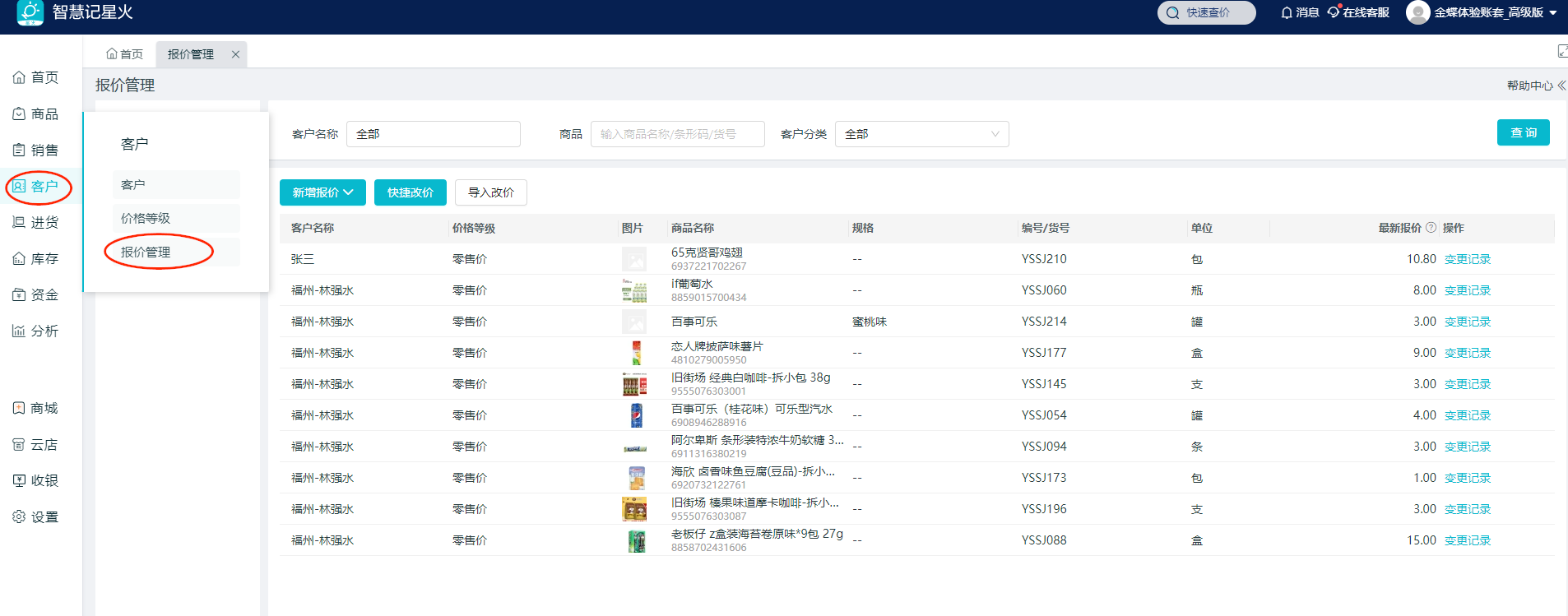Open 商品 sidebar menu
Screen dimensions: 1568x616
point(36,113)
